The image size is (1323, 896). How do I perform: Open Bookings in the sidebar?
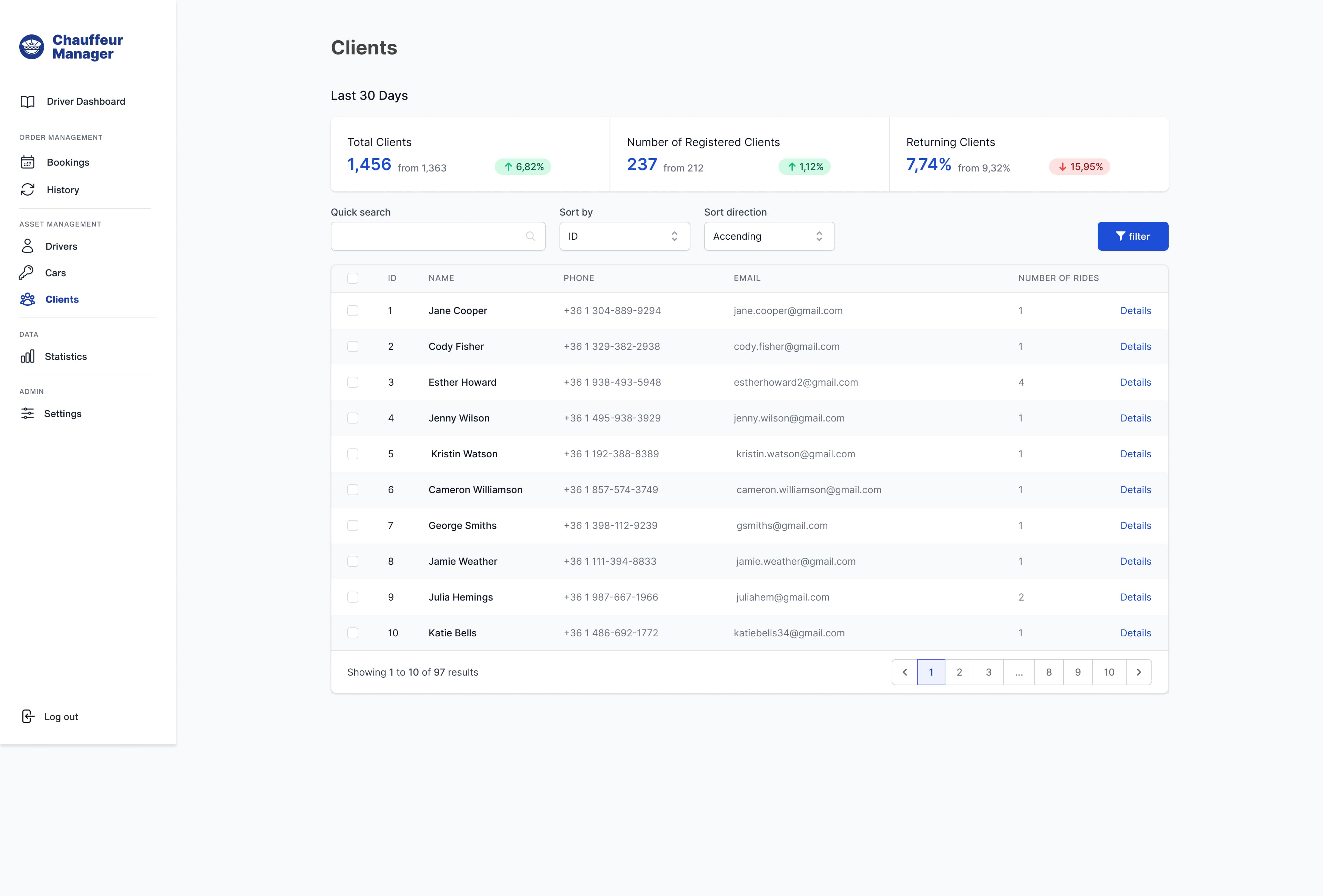[x=68, y=162]
